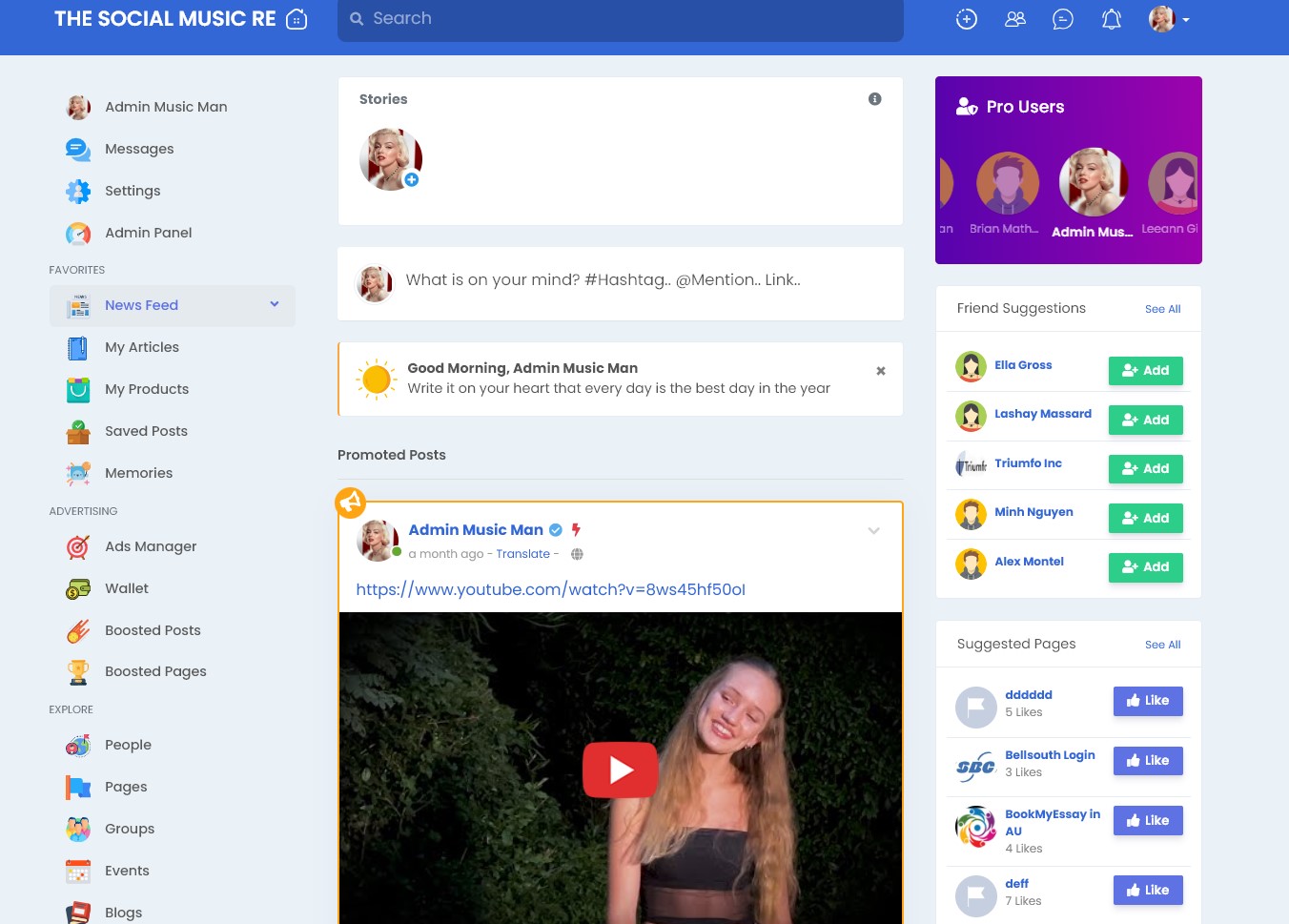Dismiss the Good Morning greeting
The width and height of the screenshot is (1289, 924).
pos(881,371)
